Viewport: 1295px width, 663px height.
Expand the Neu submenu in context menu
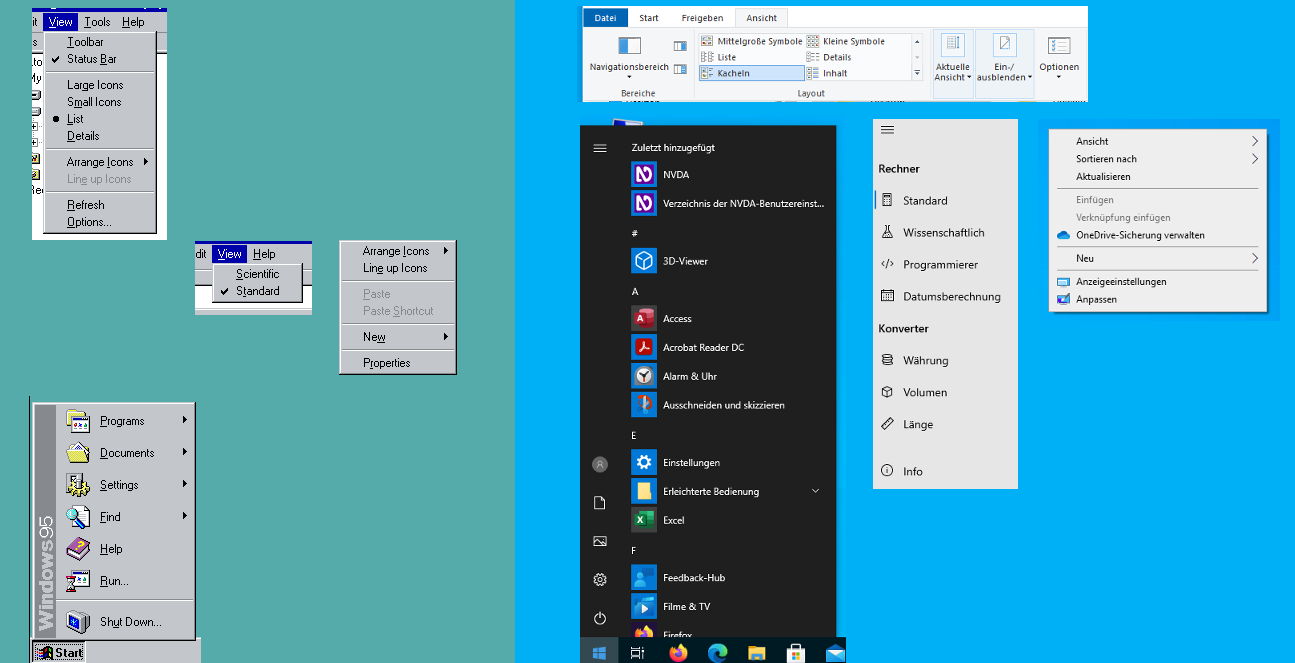coord(1158,258)
